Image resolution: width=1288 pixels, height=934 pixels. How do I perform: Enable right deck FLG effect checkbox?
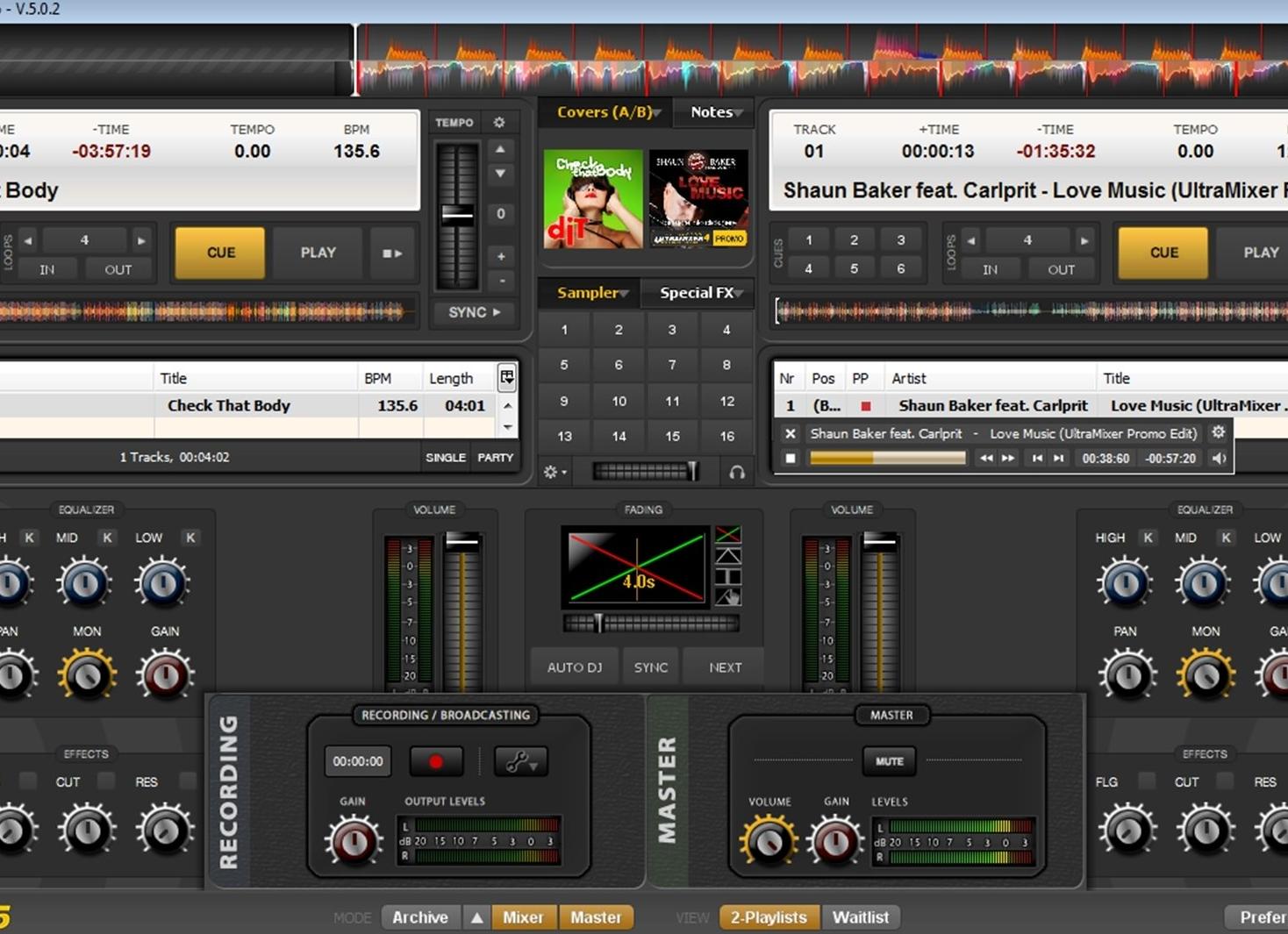[1147, 781]
